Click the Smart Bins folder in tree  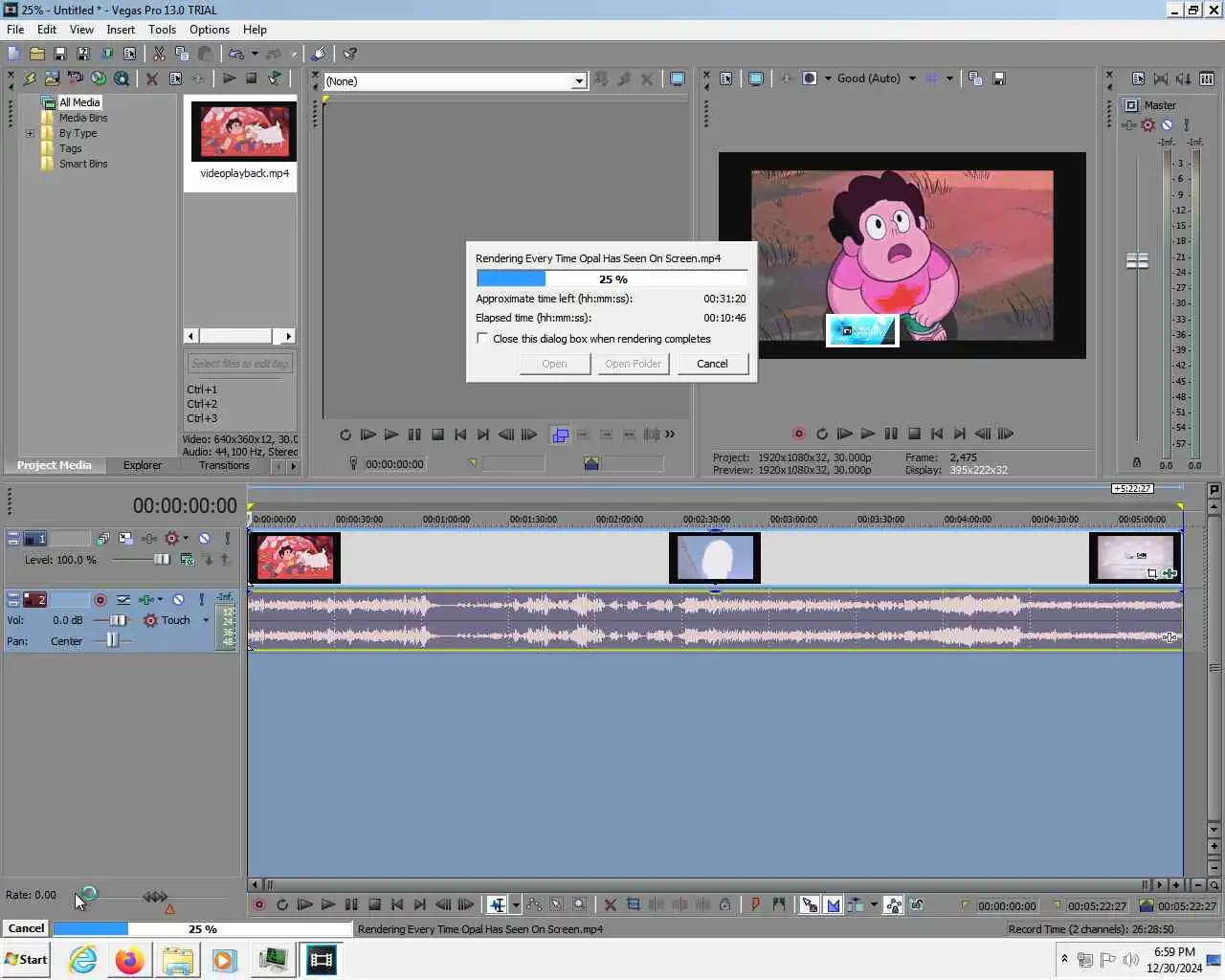(x=83, y=164)
